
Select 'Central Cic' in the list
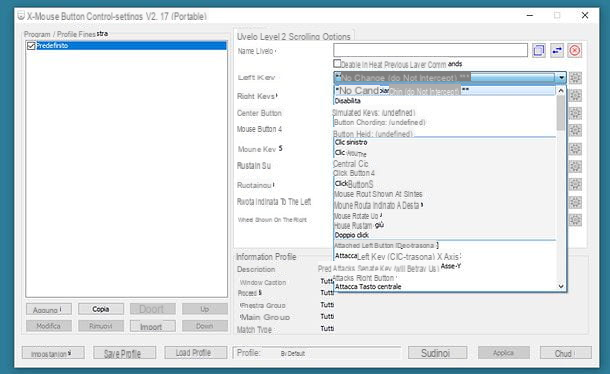point(351,164)
